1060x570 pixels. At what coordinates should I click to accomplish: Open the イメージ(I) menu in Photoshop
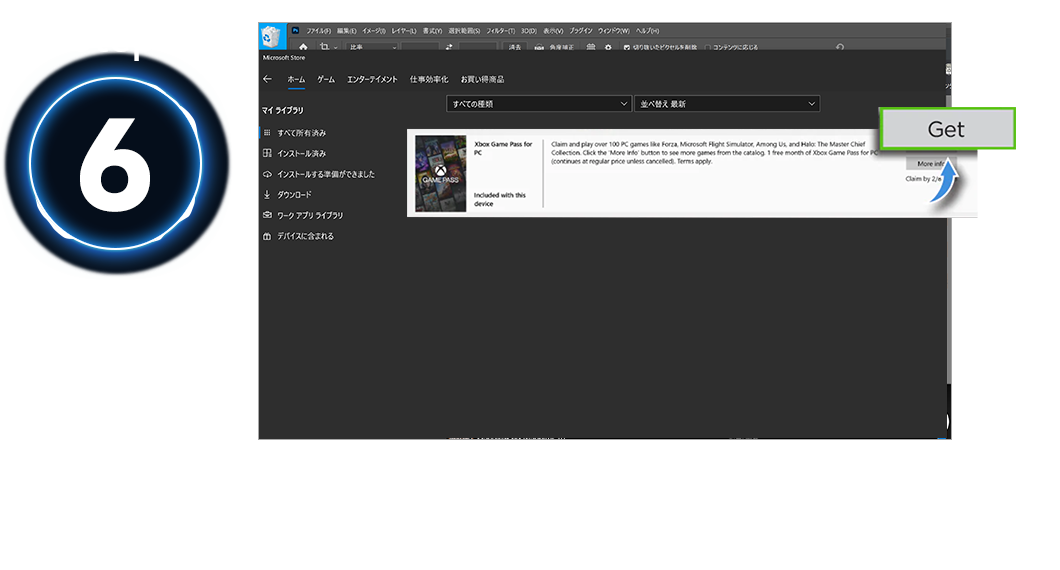click(374, 31)
